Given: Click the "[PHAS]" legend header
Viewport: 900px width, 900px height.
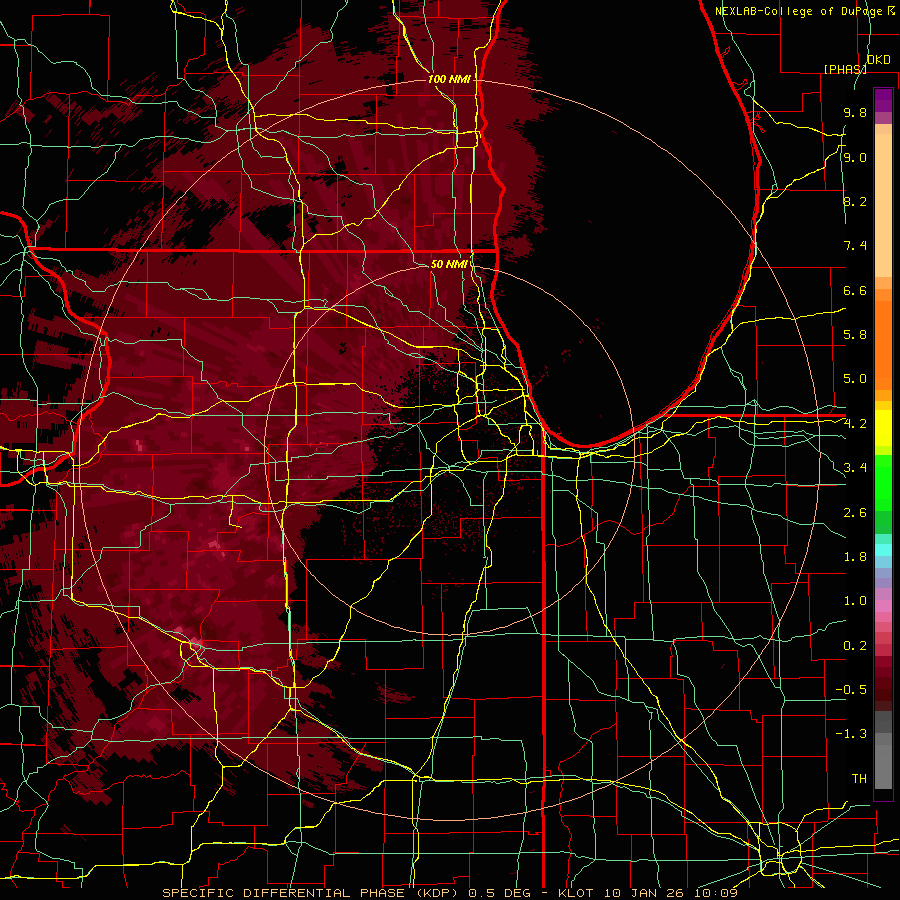Looking at the screenshot, I should (845, 69).
